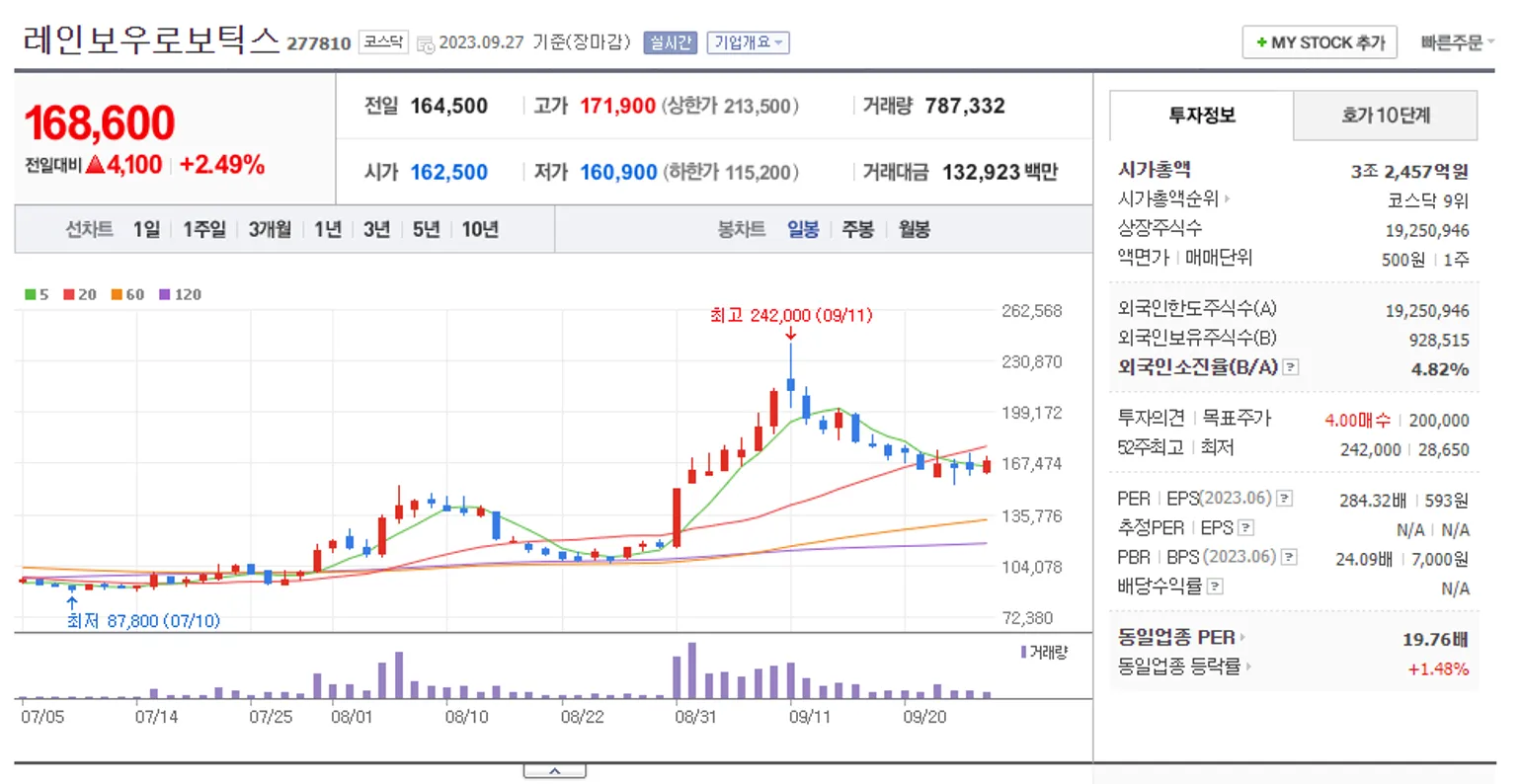1520x784 pixels.
Task: Add stock with MY STOCK 추가
Action: (1320, 42)
